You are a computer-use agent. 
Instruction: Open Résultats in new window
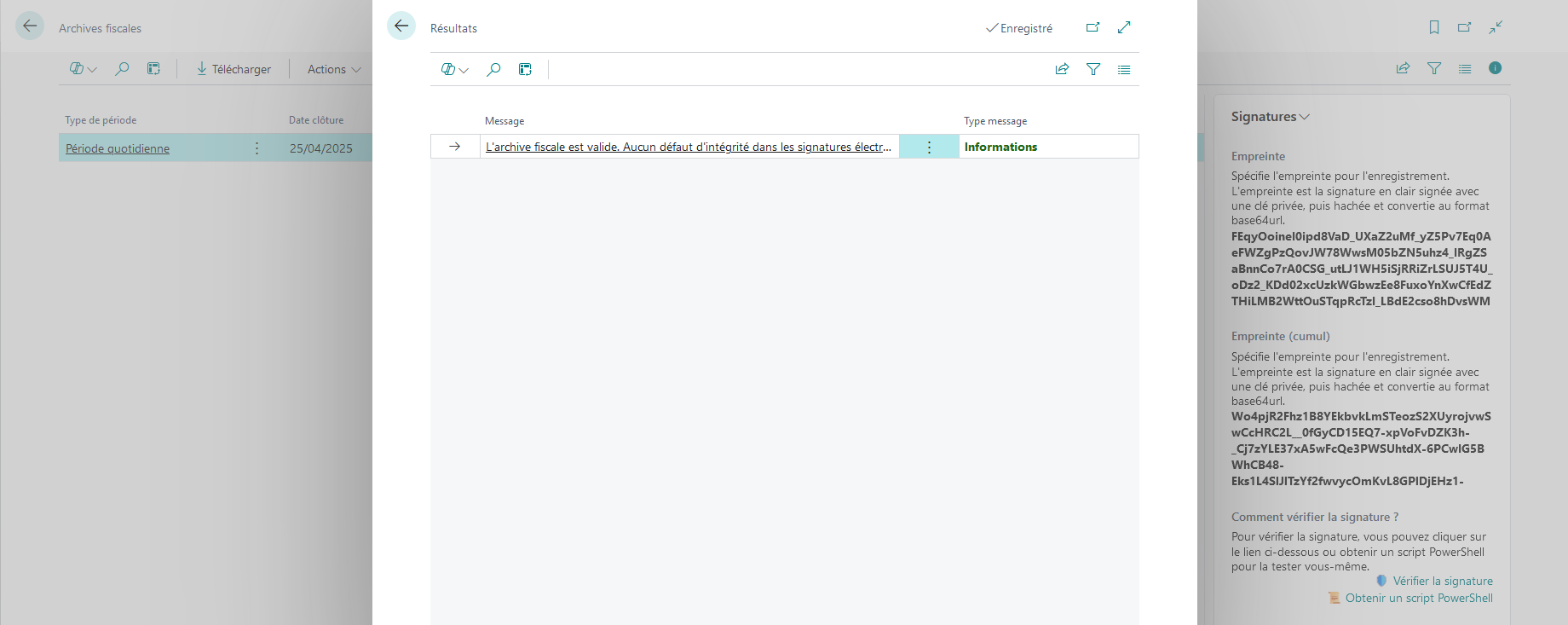(1092, 27)
